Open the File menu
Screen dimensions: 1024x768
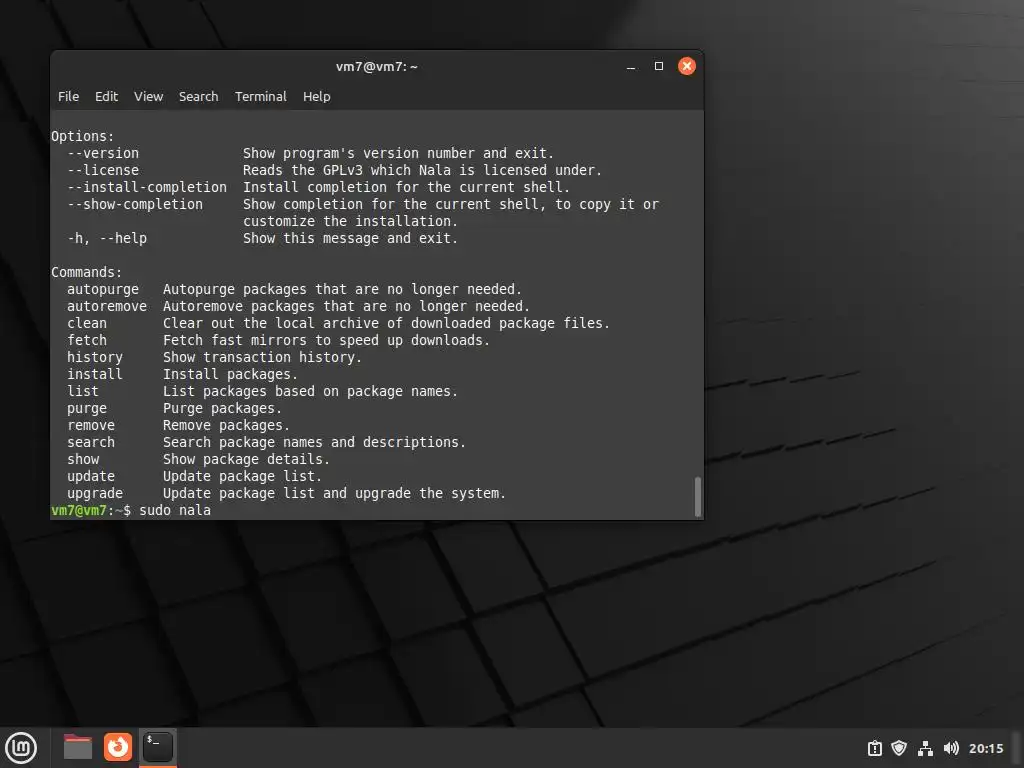tap(69, 97)
